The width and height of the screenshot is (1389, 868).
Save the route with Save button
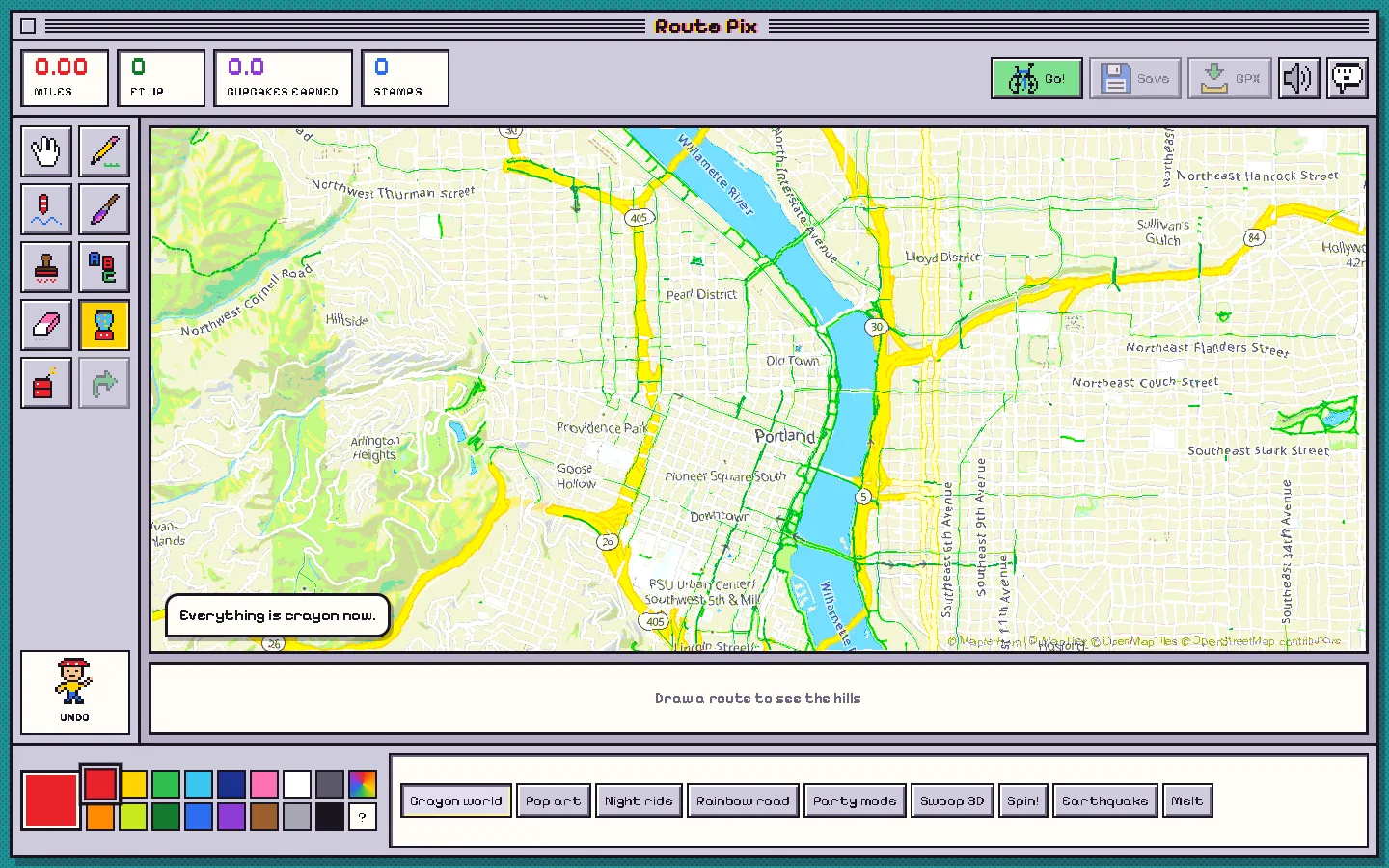click(1135, 78)
